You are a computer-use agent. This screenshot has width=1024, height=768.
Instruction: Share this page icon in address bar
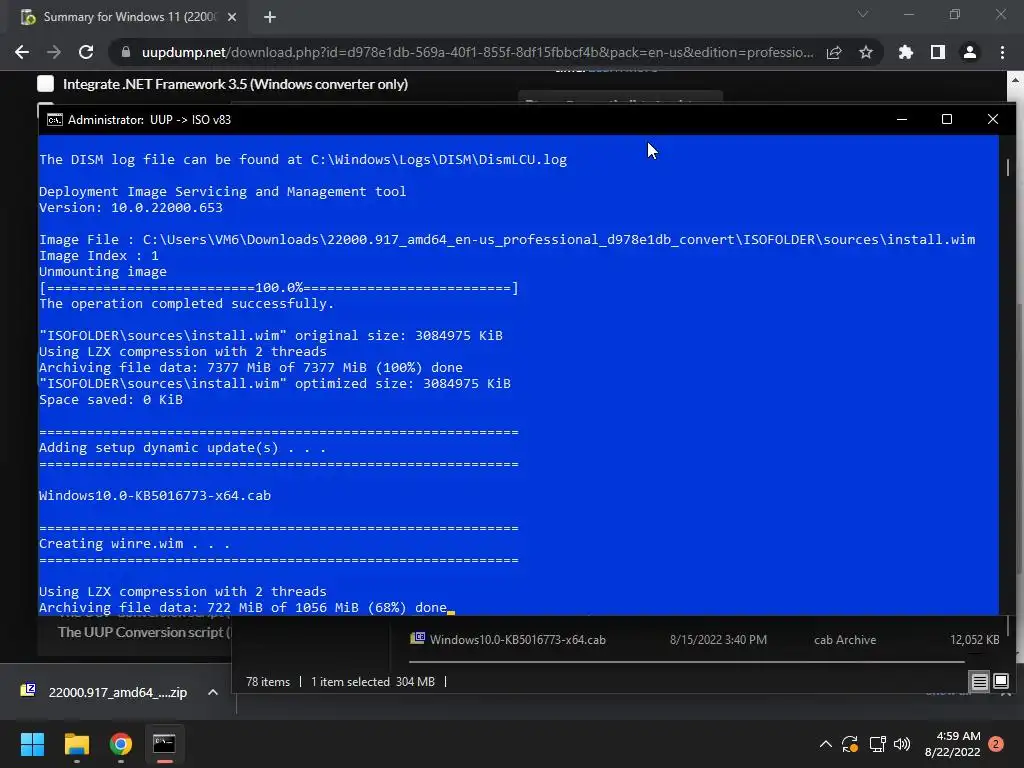(x=834, y=52)
